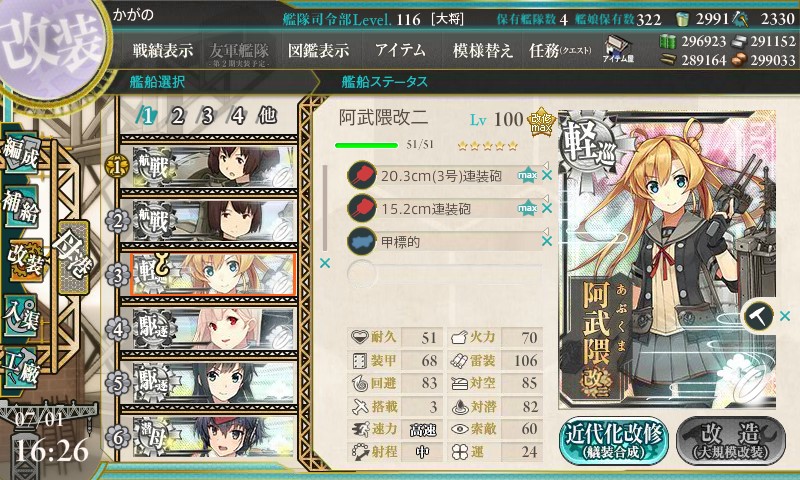Open the 工廠 factory sidebar icon
Image resolution: width=800 pixels, height=480 pixels.
coord(21,368)
